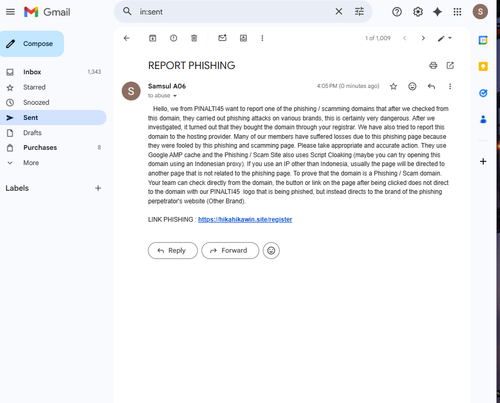Open the Settings gear
The height and width of the screenshot is (403, 500).
[x=418, y=12]
